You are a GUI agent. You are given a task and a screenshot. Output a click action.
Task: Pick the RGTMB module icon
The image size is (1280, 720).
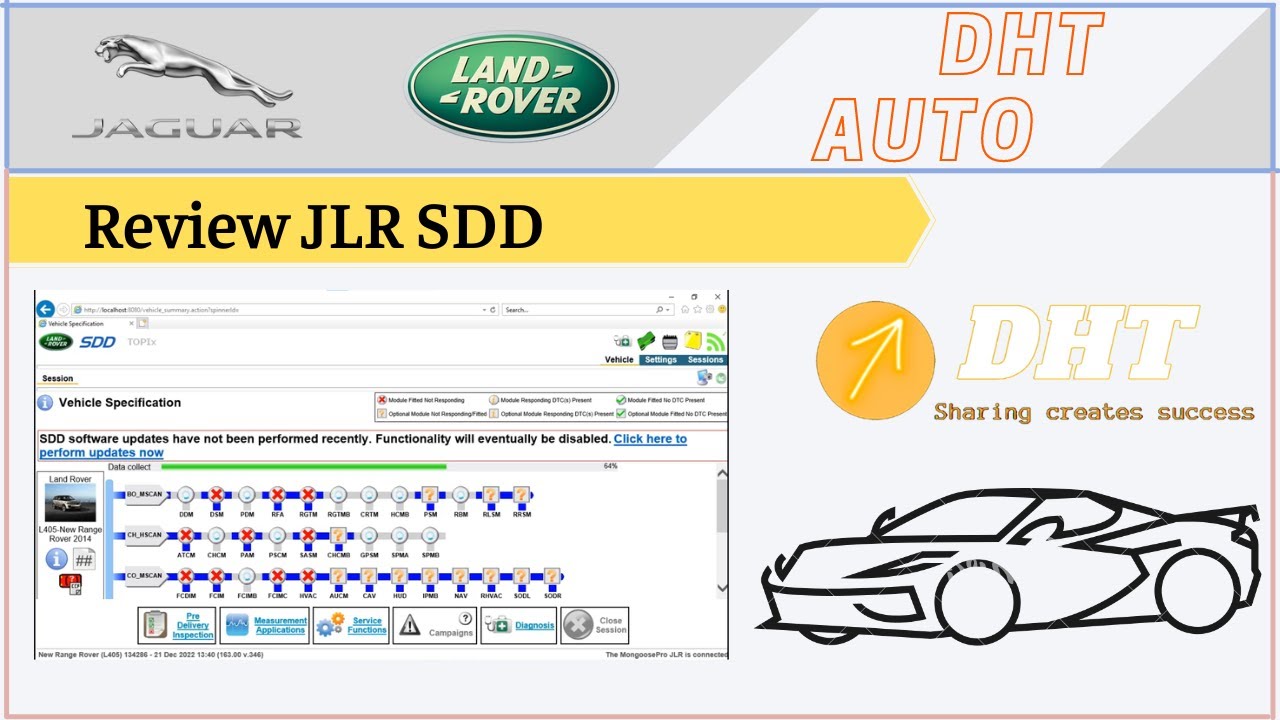(338, 494)
